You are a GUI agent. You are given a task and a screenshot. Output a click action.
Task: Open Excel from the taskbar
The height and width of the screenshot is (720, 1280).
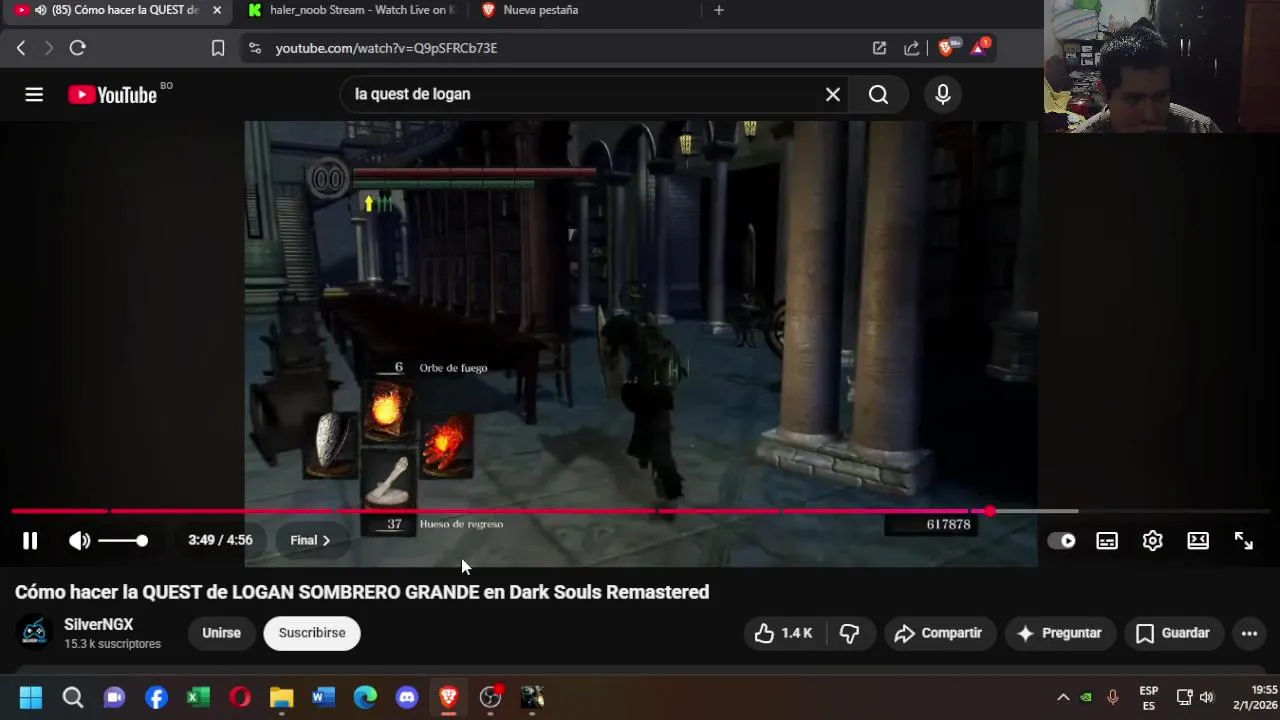(198, 697)
